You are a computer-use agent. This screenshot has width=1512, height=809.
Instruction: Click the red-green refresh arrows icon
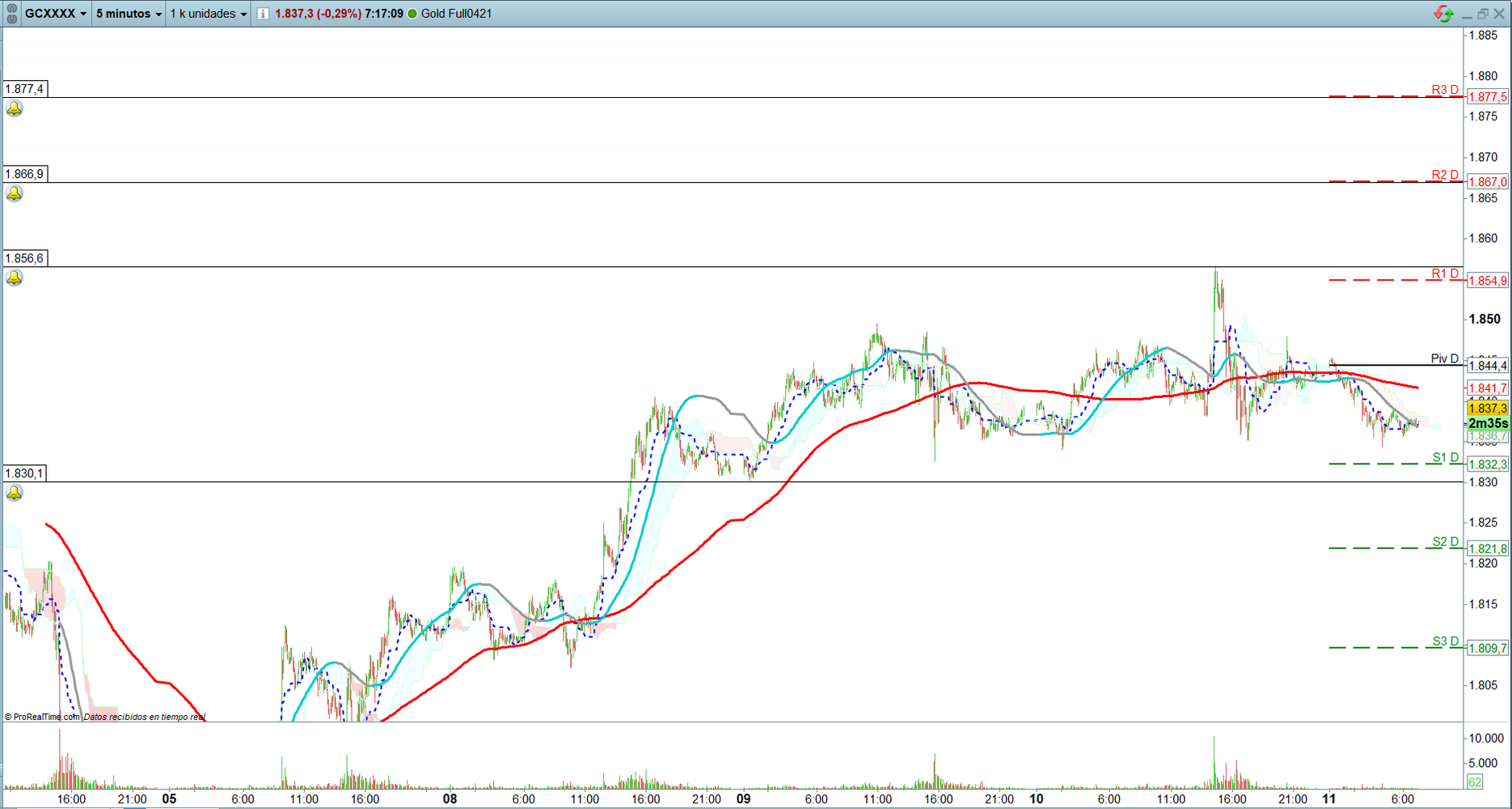pyautogui.click(x=1443, y=14)
